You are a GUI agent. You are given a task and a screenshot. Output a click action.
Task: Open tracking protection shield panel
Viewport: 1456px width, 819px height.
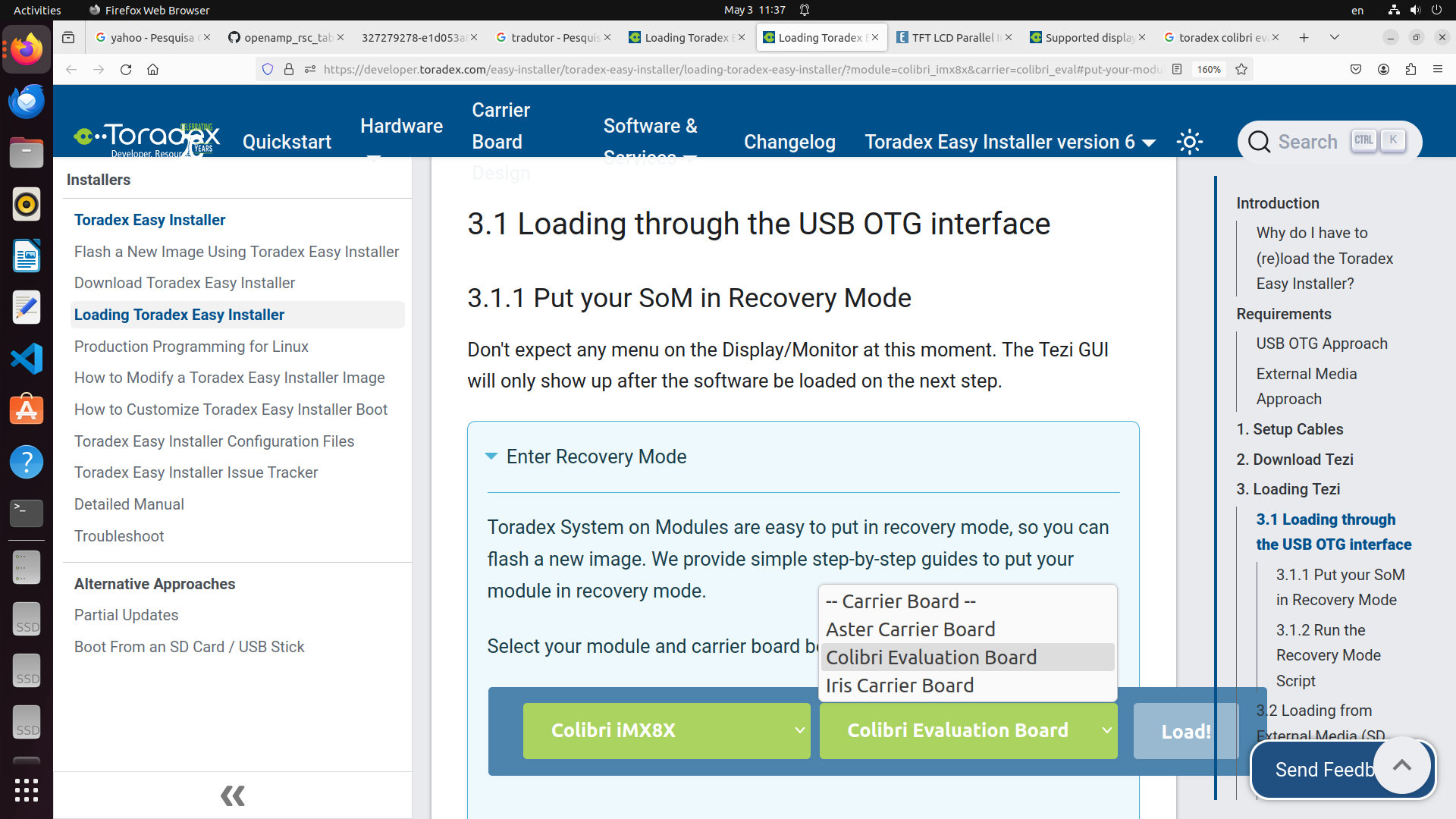pos(267,69)
